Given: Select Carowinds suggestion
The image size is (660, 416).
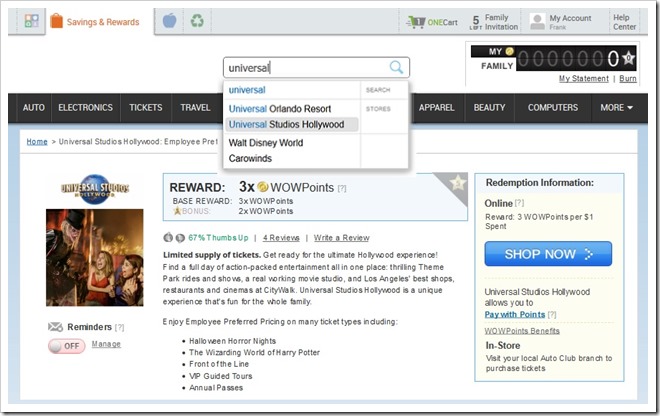Looking at the screenshot, I should coord(250,158).
